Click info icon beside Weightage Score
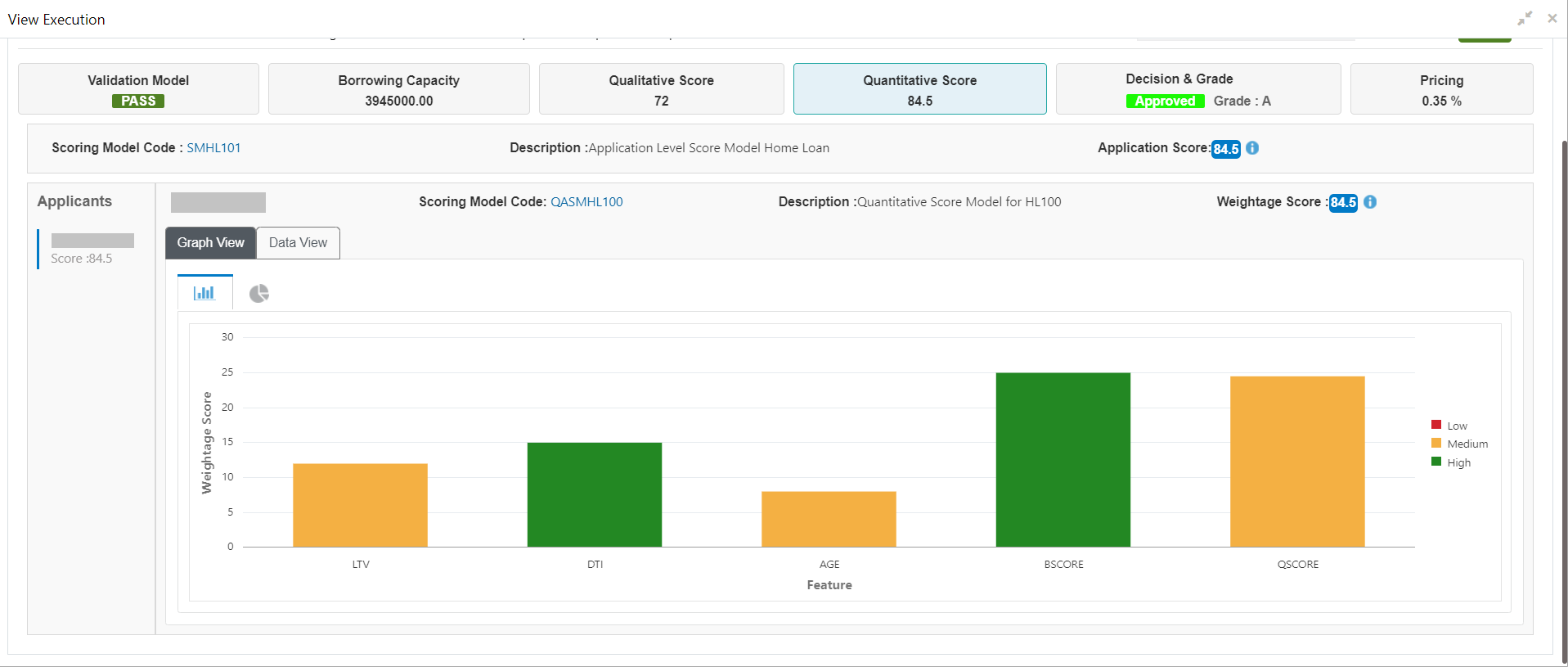This screenshot has height=667, width=1568. tap(1370, 202)
